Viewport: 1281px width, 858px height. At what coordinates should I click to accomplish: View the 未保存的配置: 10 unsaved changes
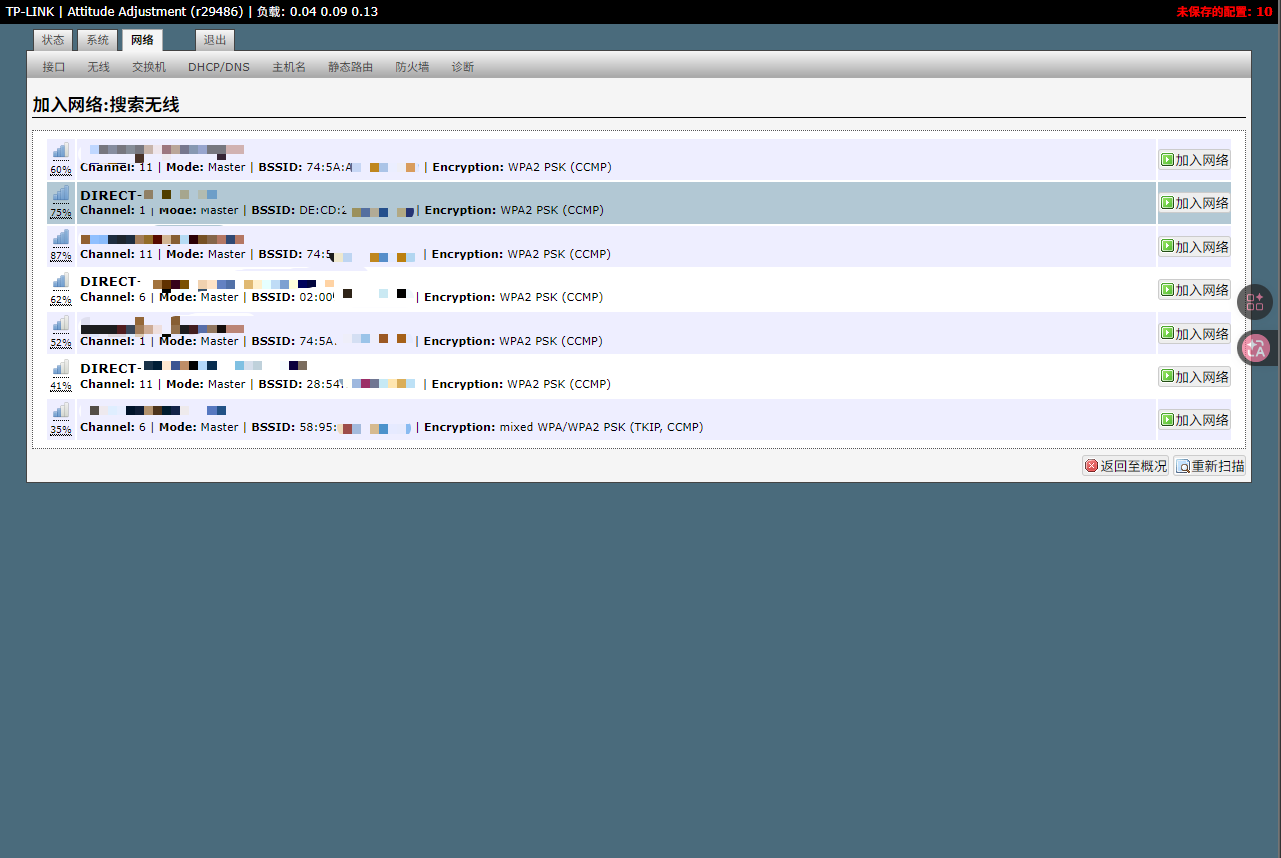pyautogui.click(x=1224, y=12)
